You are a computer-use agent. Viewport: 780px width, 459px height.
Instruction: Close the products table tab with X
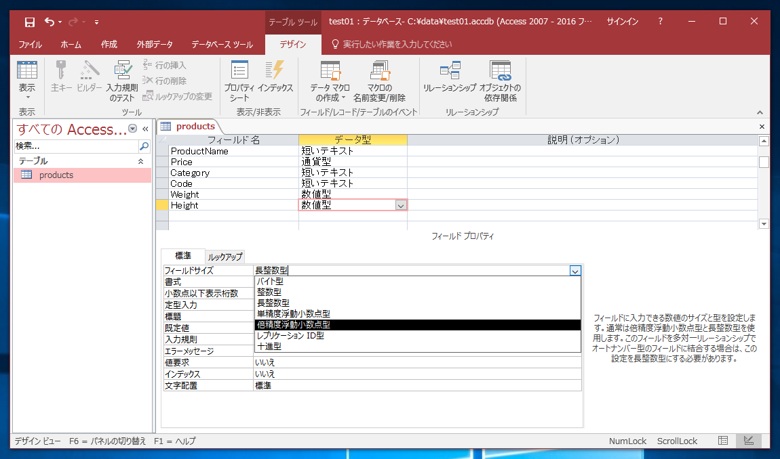pos(762,127)
